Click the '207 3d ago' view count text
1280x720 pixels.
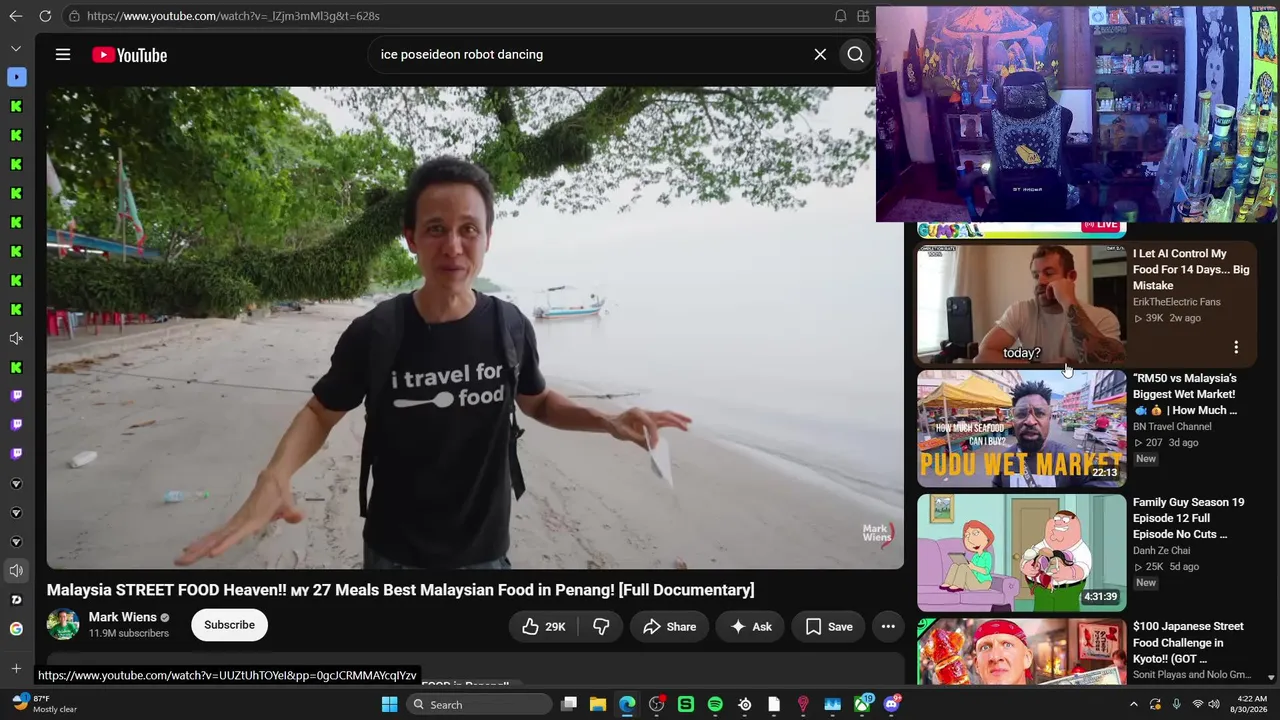pyautogui.click(x=1165, y=443)
